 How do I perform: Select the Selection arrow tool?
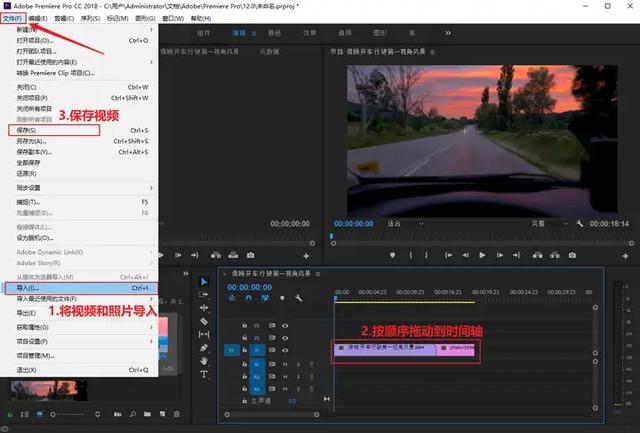[x=204, y=281]
